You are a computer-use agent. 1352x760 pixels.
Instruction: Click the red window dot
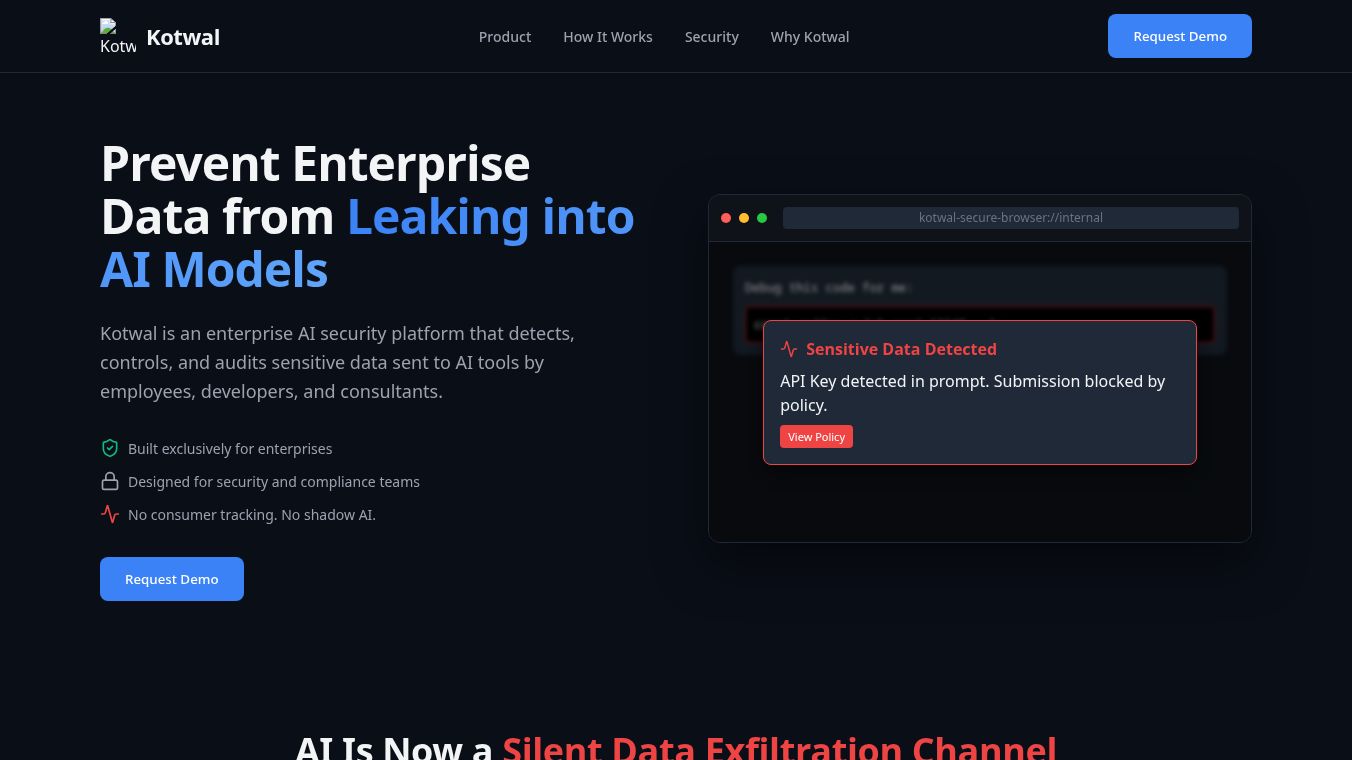[726, 218]
